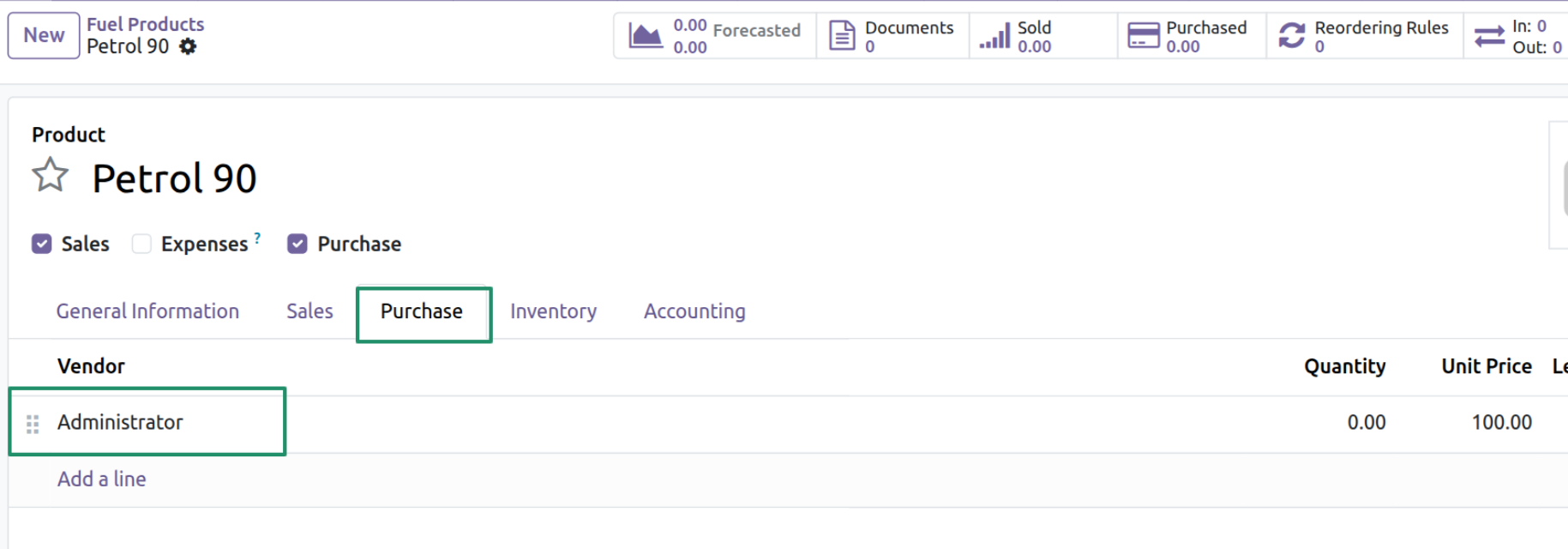Click Add a line under vendors
Screen dimensions: 1568x549
(x=101, y=479)
